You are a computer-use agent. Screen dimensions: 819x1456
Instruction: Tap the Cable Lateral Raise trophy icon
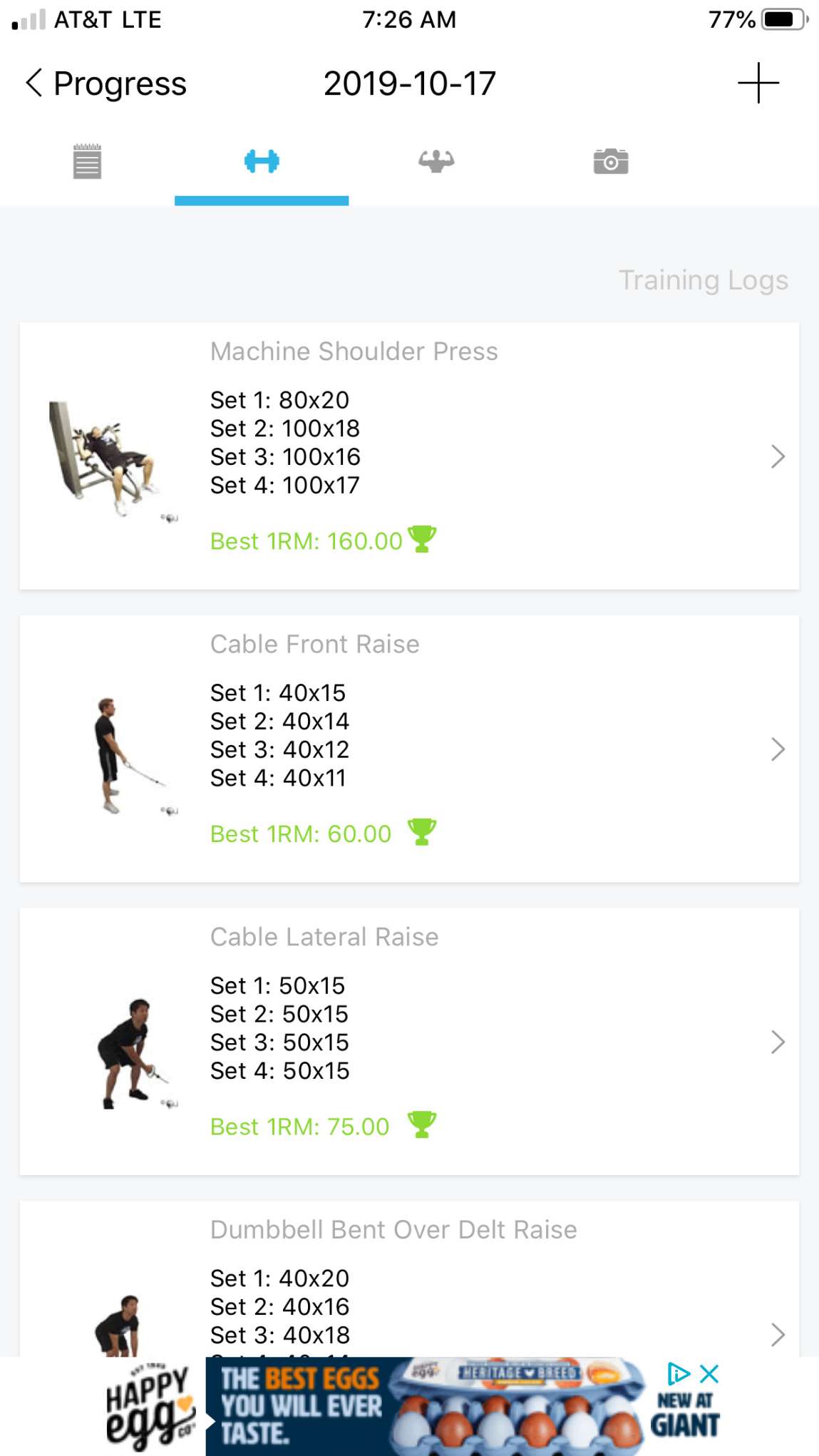pyautogui.click(x=421, y=1125)
